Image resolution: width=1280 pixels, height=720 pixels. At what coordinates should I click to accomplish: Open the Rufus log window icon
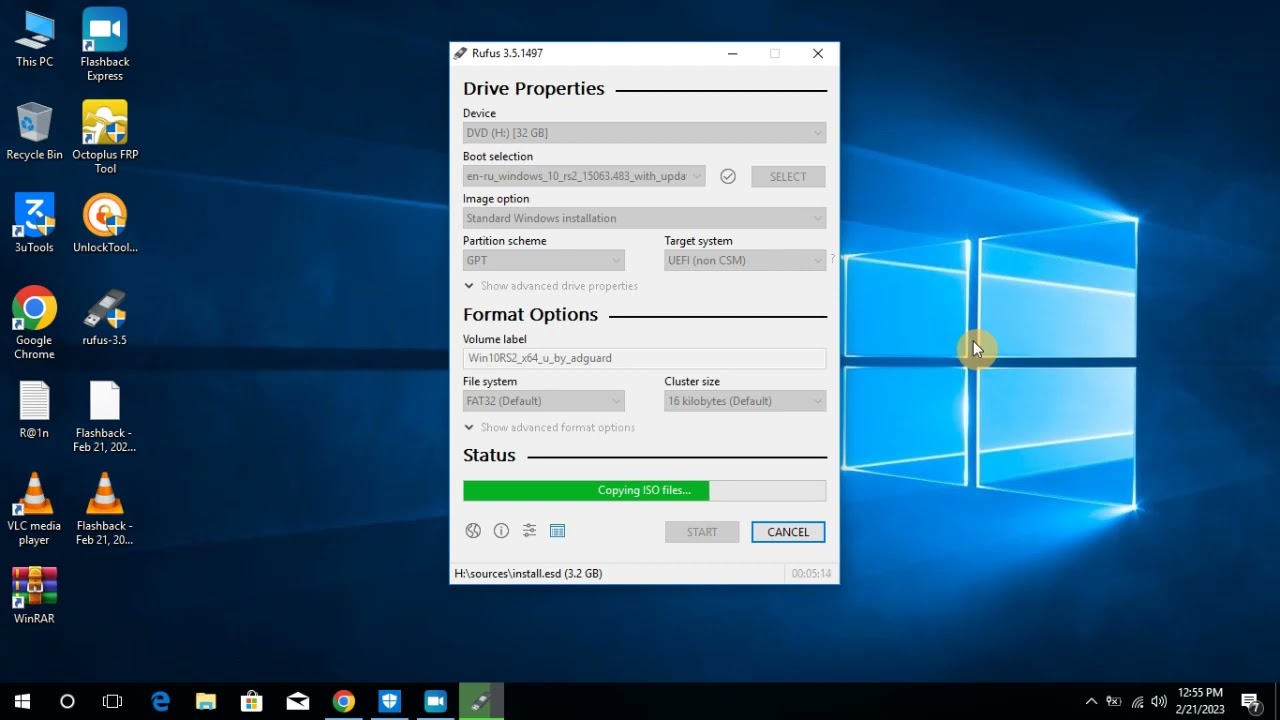(x=558, y=531)
